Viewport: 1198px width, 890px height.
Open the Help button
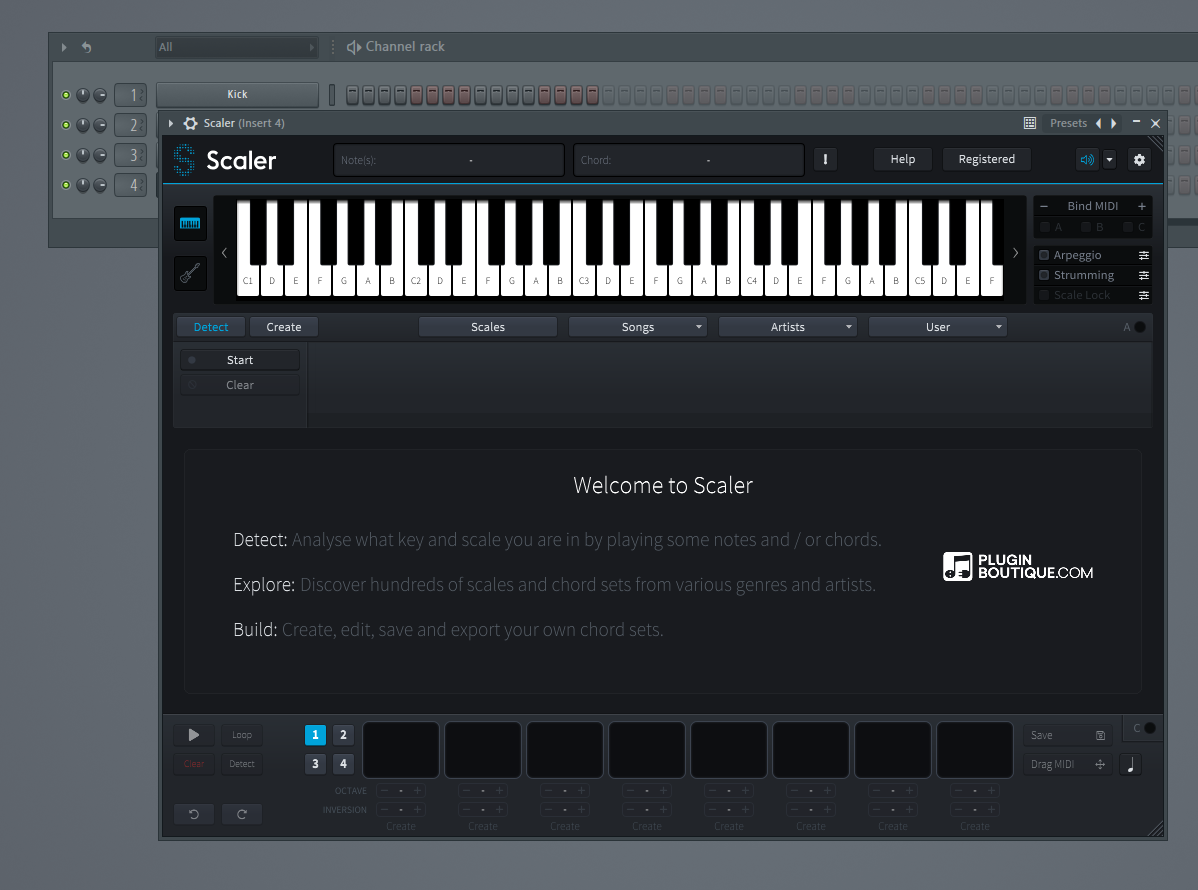[x=902, y=159]
